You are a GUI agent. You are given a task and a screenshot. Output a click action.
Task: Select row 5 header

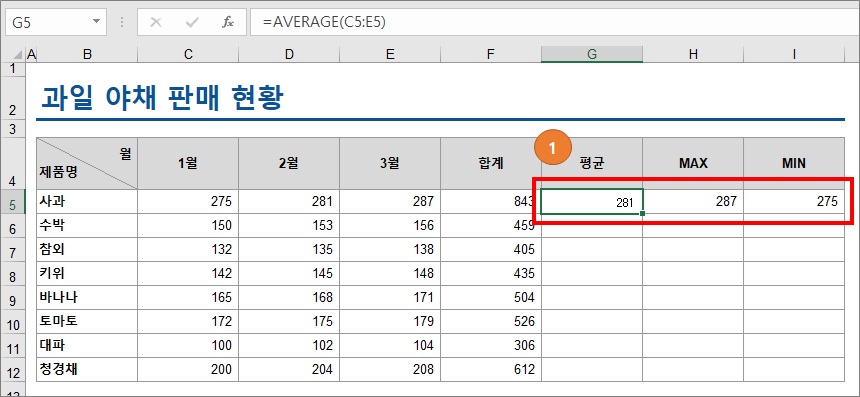click(x=13, y=202)
